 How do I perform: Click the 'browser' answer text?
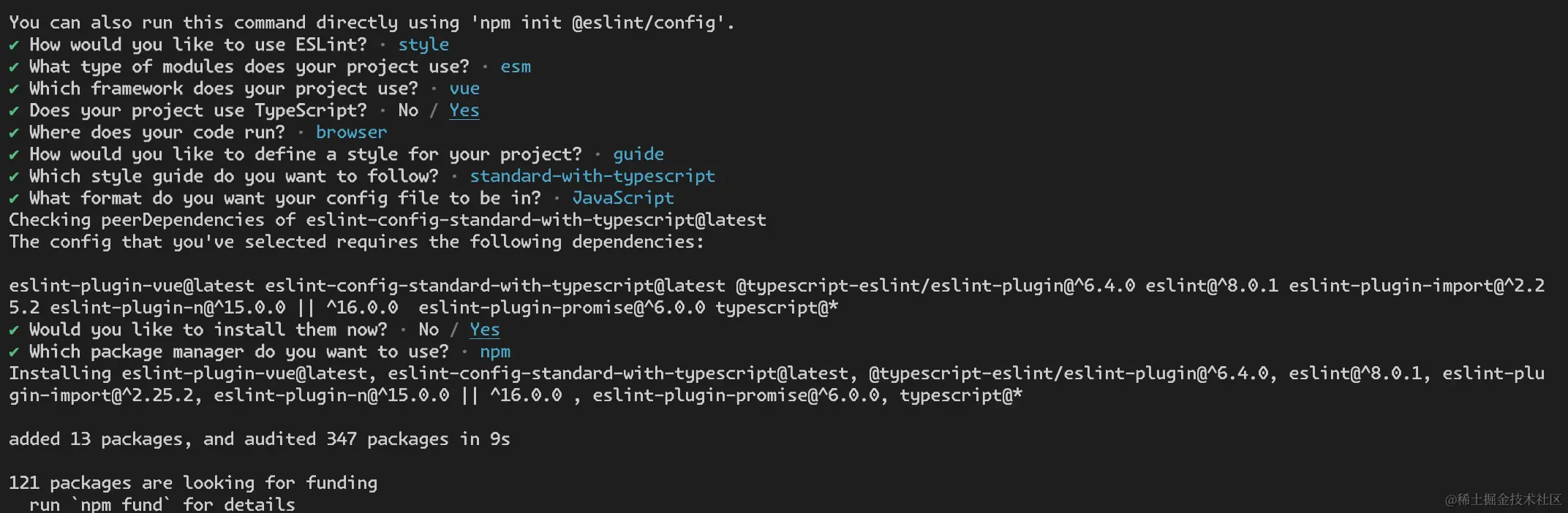tap(351, 132)
